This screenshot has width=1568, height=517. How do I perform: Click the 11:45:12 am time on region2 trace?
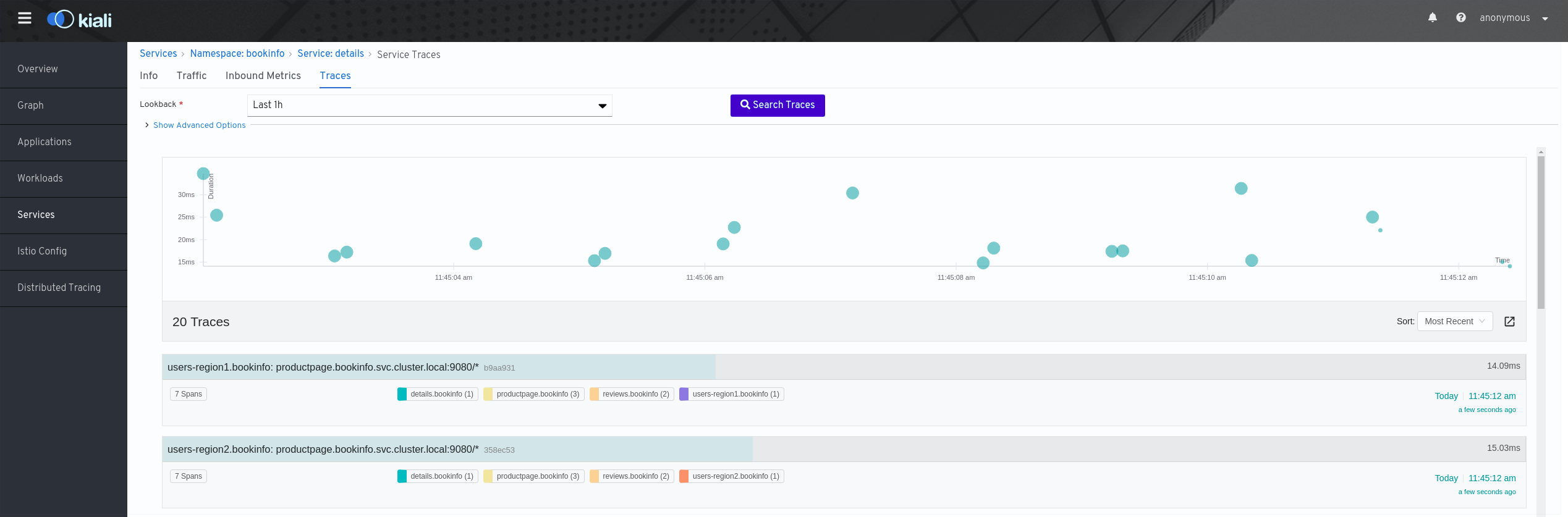coord(1492,478)
